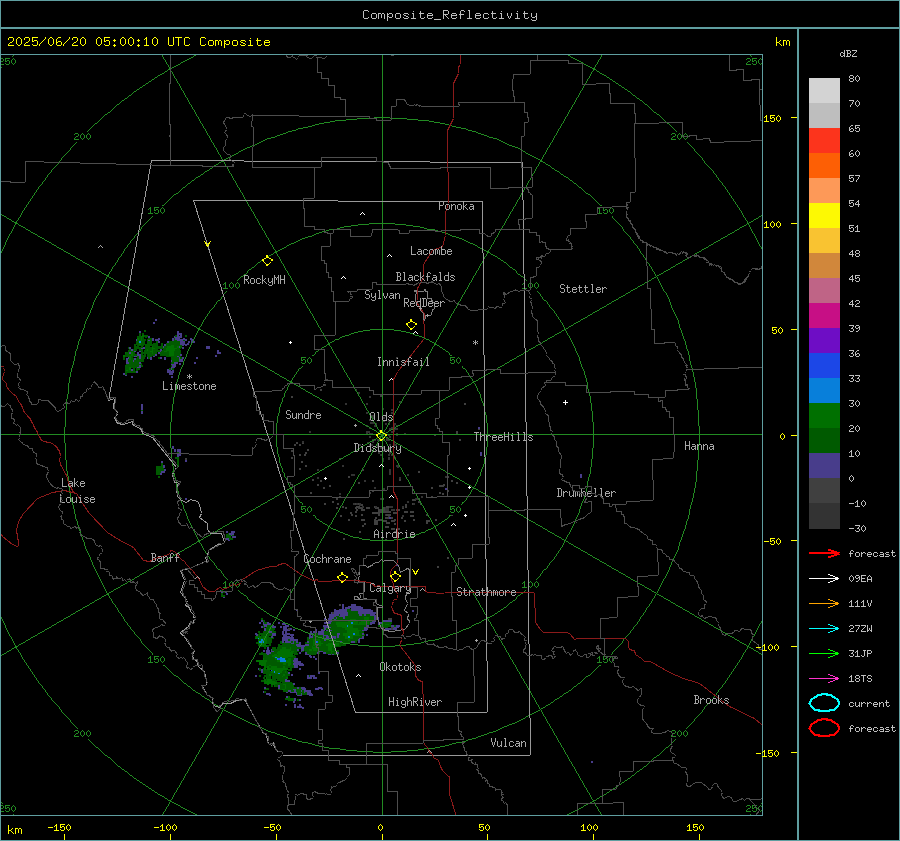Screen dimensions: 900x841
Task: Click the Limestone label
Action: 189,386
